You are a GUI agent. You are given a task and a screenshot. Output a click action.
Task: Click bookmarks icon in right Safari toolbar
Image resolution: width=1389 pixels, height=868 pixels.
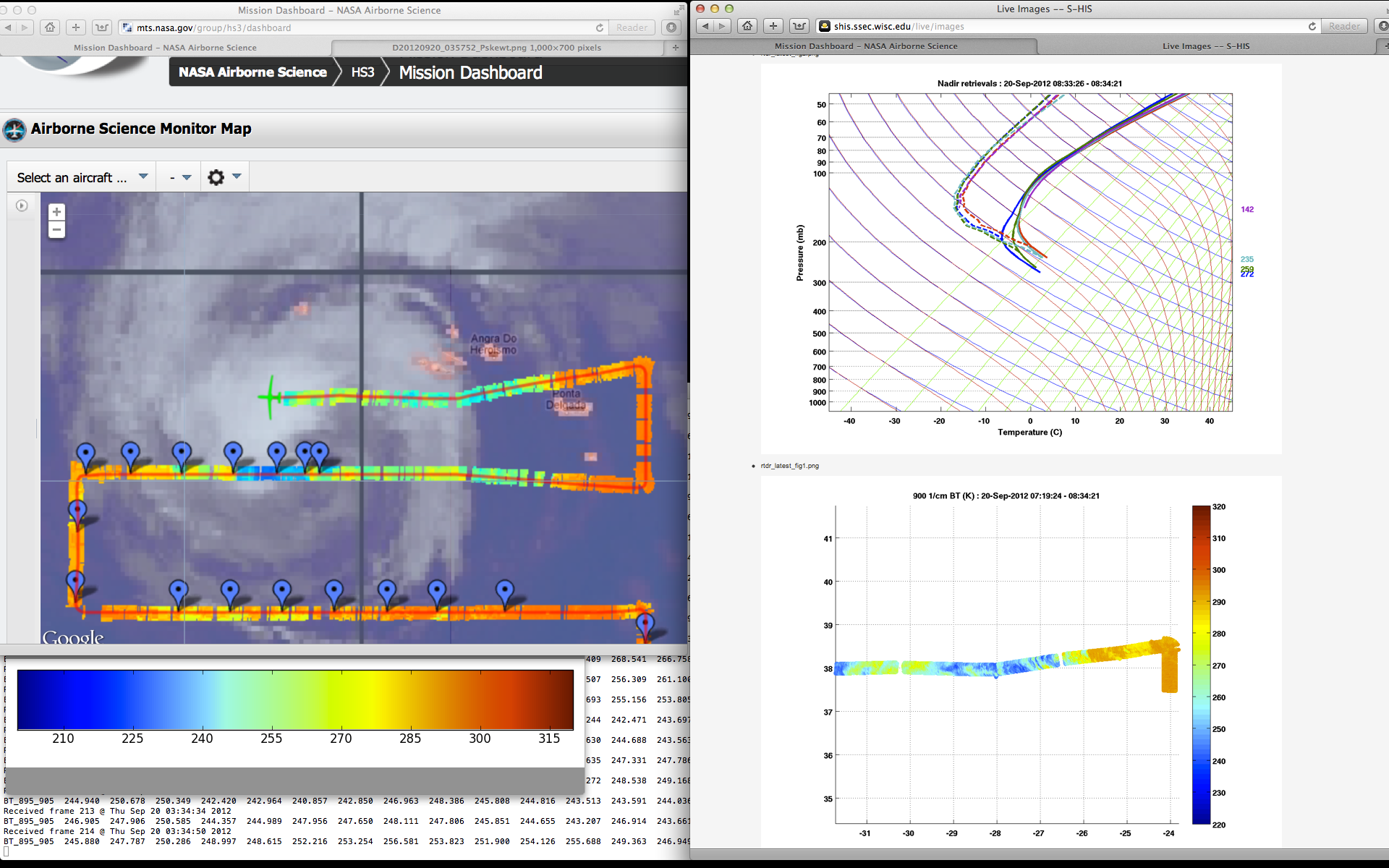(x=799, y=26)
